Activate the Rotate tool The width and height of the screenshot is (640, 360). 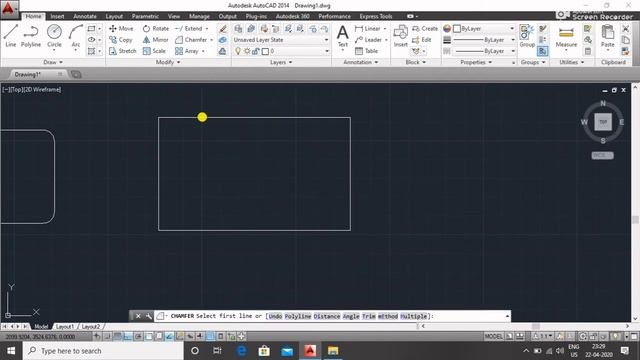click(156, 29)
